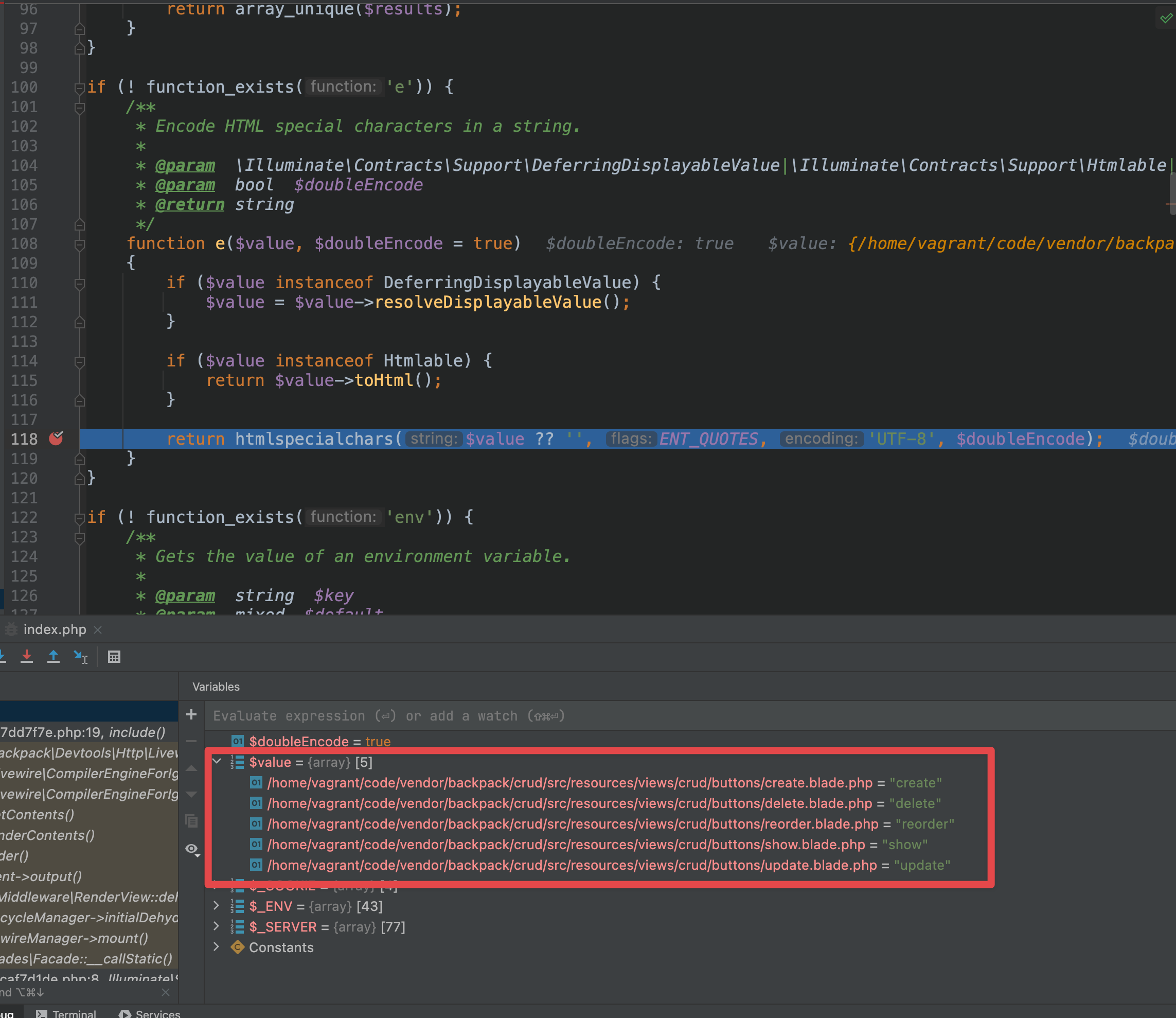Move watch down arrow in Variables panel
The image size is (1176, 1018).
click(191, 794)
